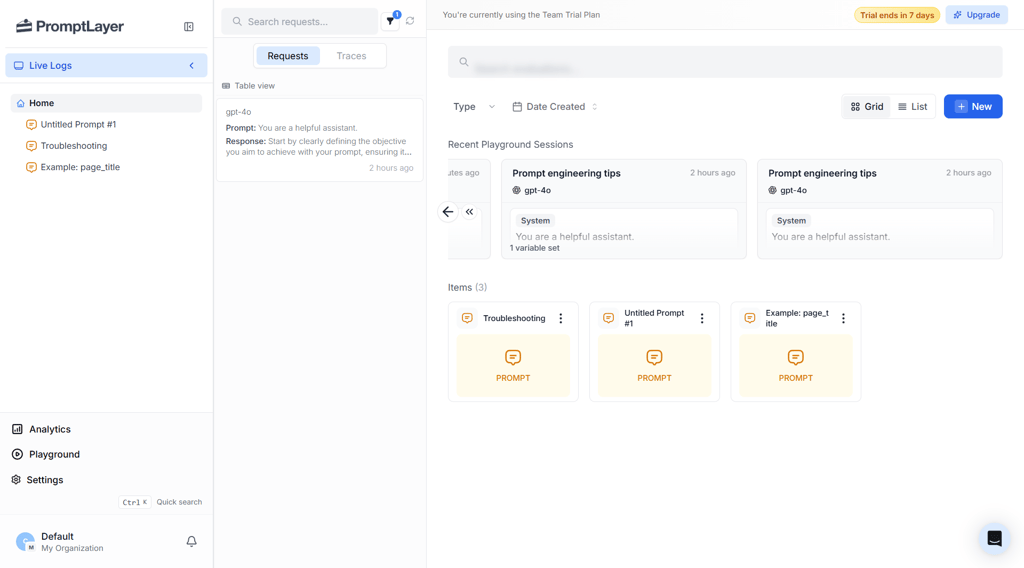Open Analytics page

pyautogui.click(x=50, y=429)
